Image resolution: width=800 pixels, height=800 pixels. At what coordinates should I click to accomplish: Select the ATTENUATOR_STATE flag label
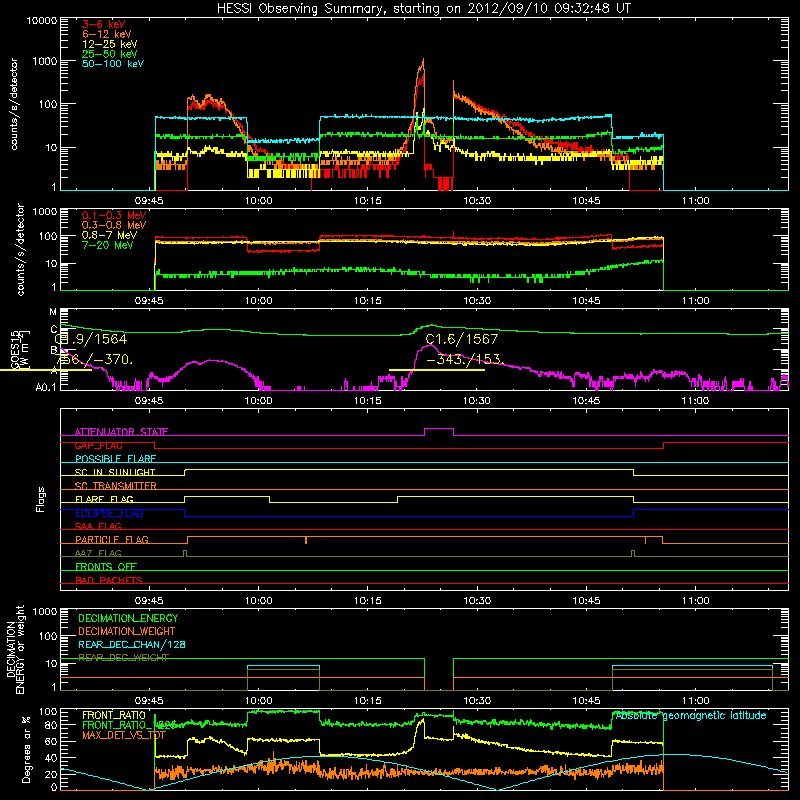click(121, 432)
